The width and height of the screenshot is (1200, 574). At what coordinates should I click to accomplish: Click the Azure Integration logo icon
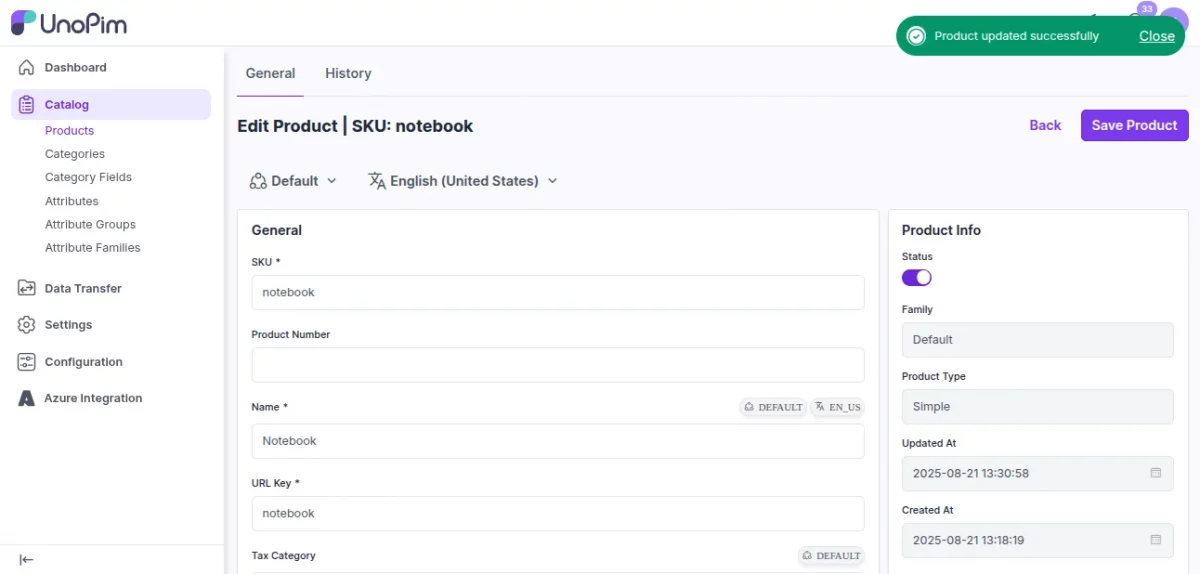pos(27,398)
